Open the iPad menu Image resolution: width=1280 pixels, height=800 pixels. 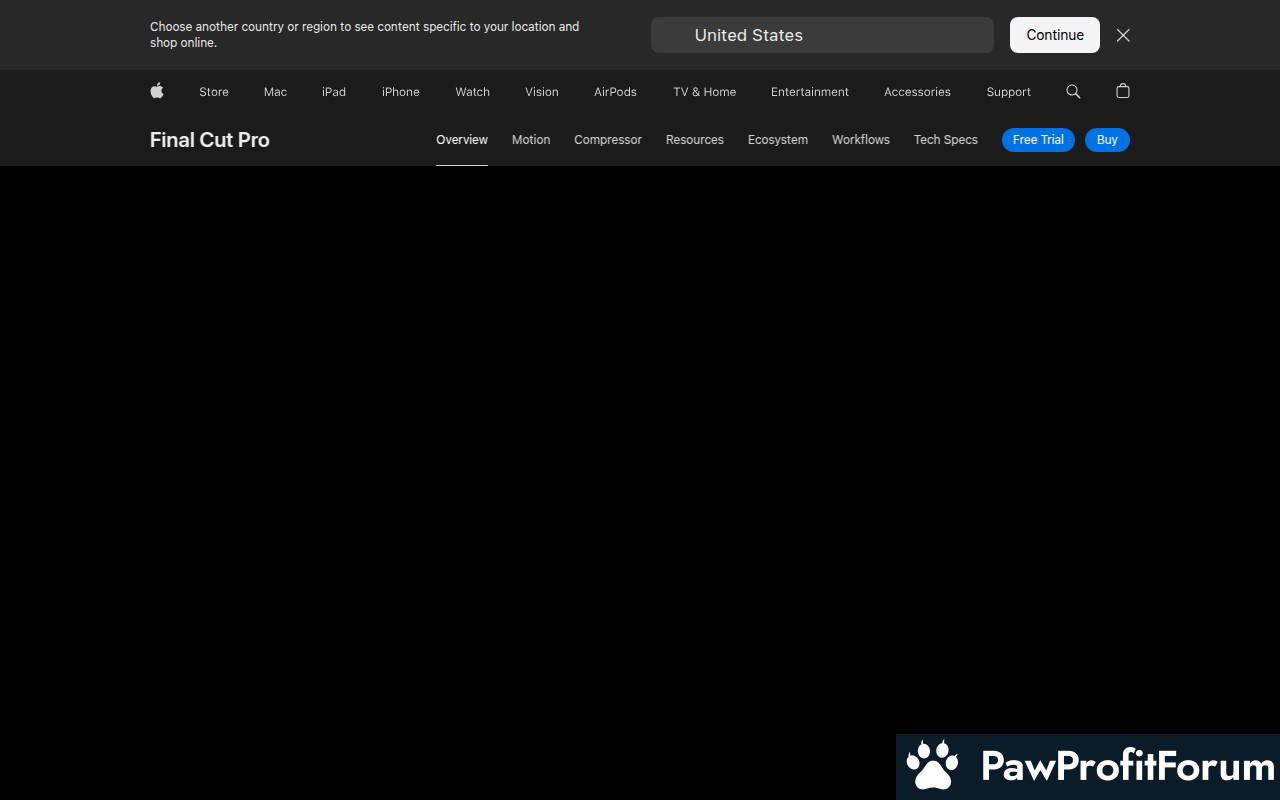(x=334, y=92)
